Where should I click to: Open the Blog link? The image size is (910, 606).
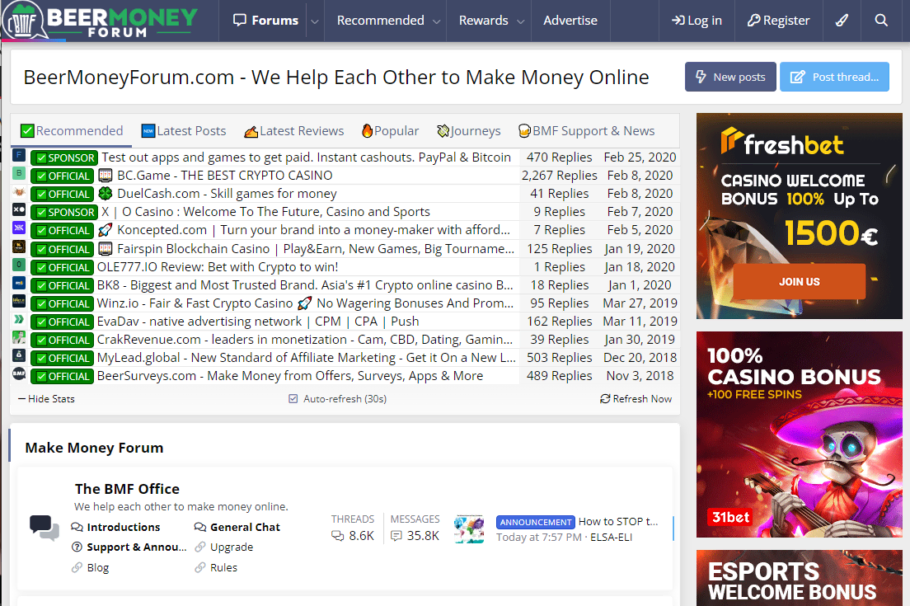tap(98, 567)
